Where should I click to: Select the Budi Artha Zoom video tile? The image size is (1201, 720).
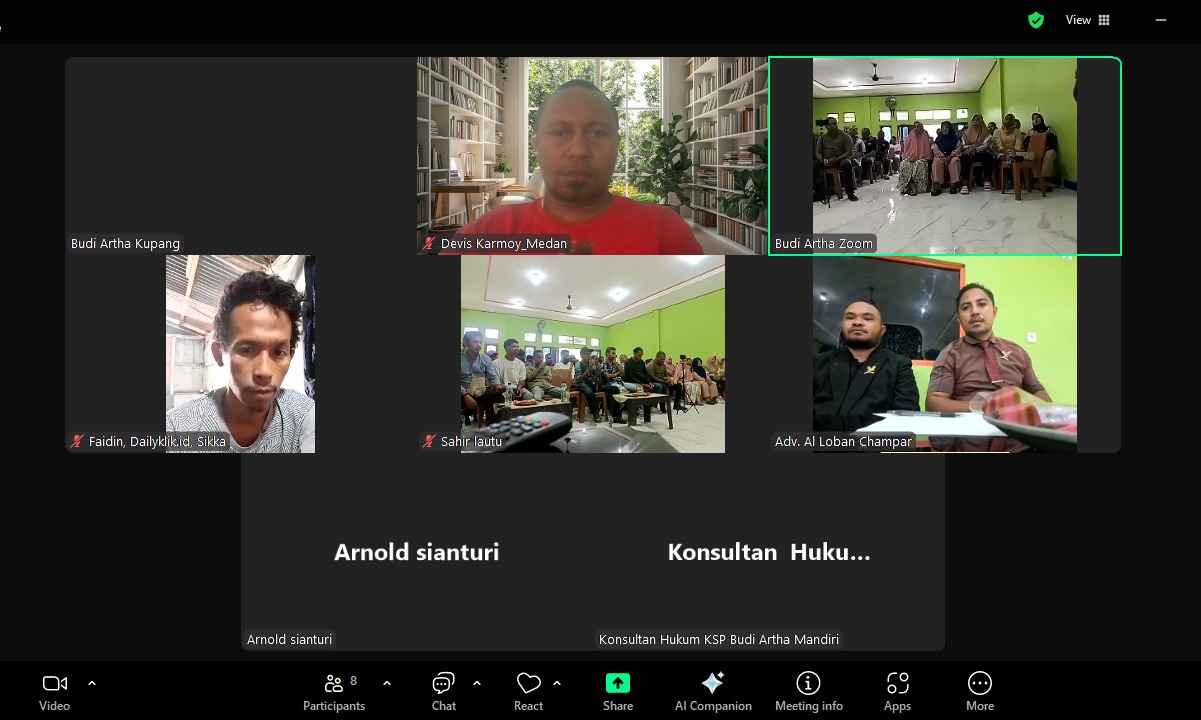pos(944,155)
